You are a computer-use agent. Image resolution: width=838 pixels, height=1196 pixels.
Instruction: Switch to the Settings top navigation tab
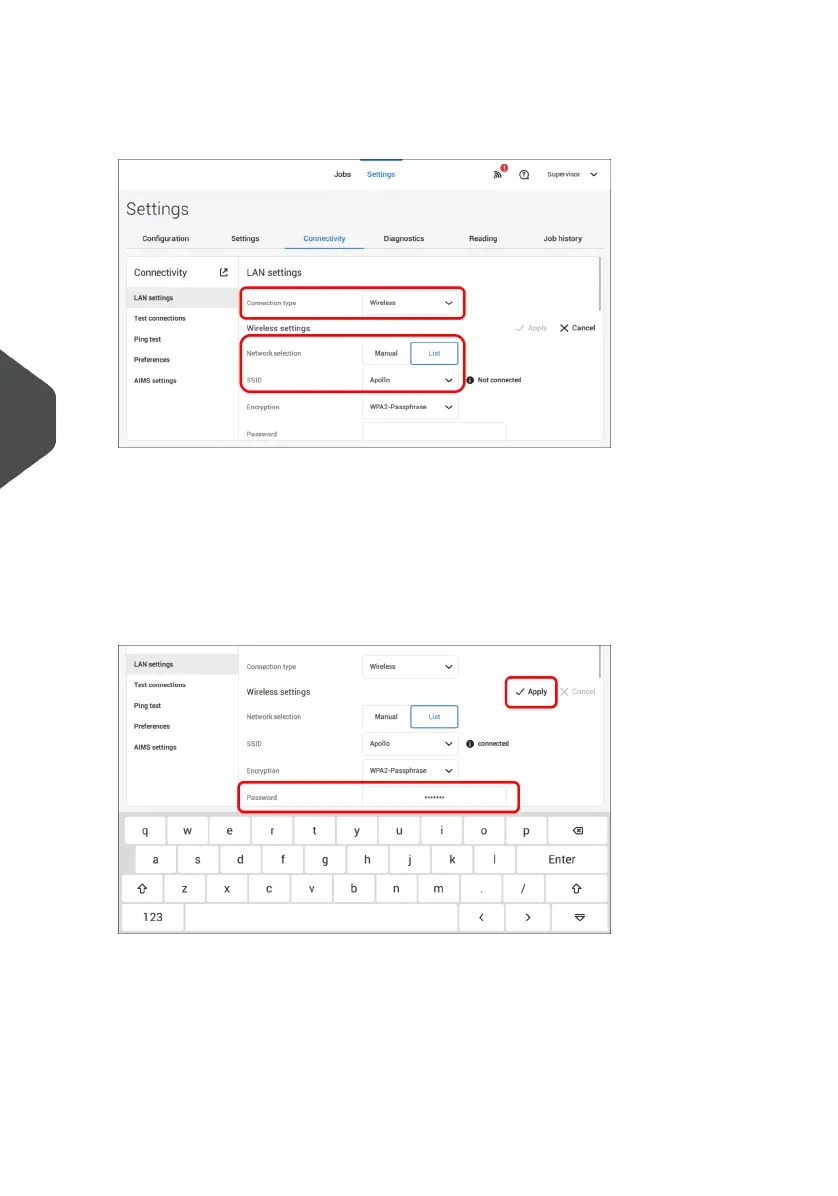pos(380,175)
